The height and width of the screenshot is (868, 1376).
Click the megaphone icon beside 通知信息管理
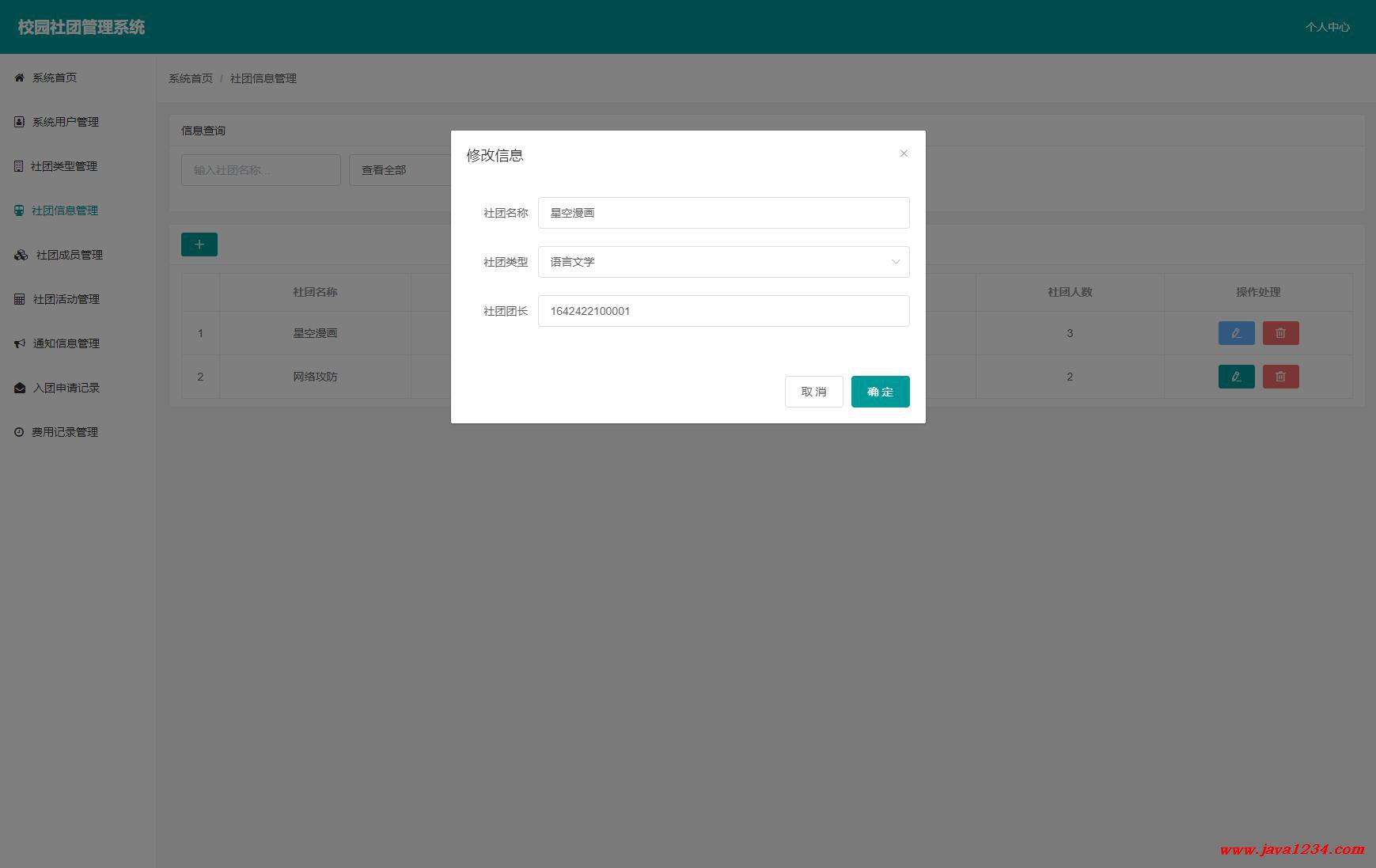point(20,343)
